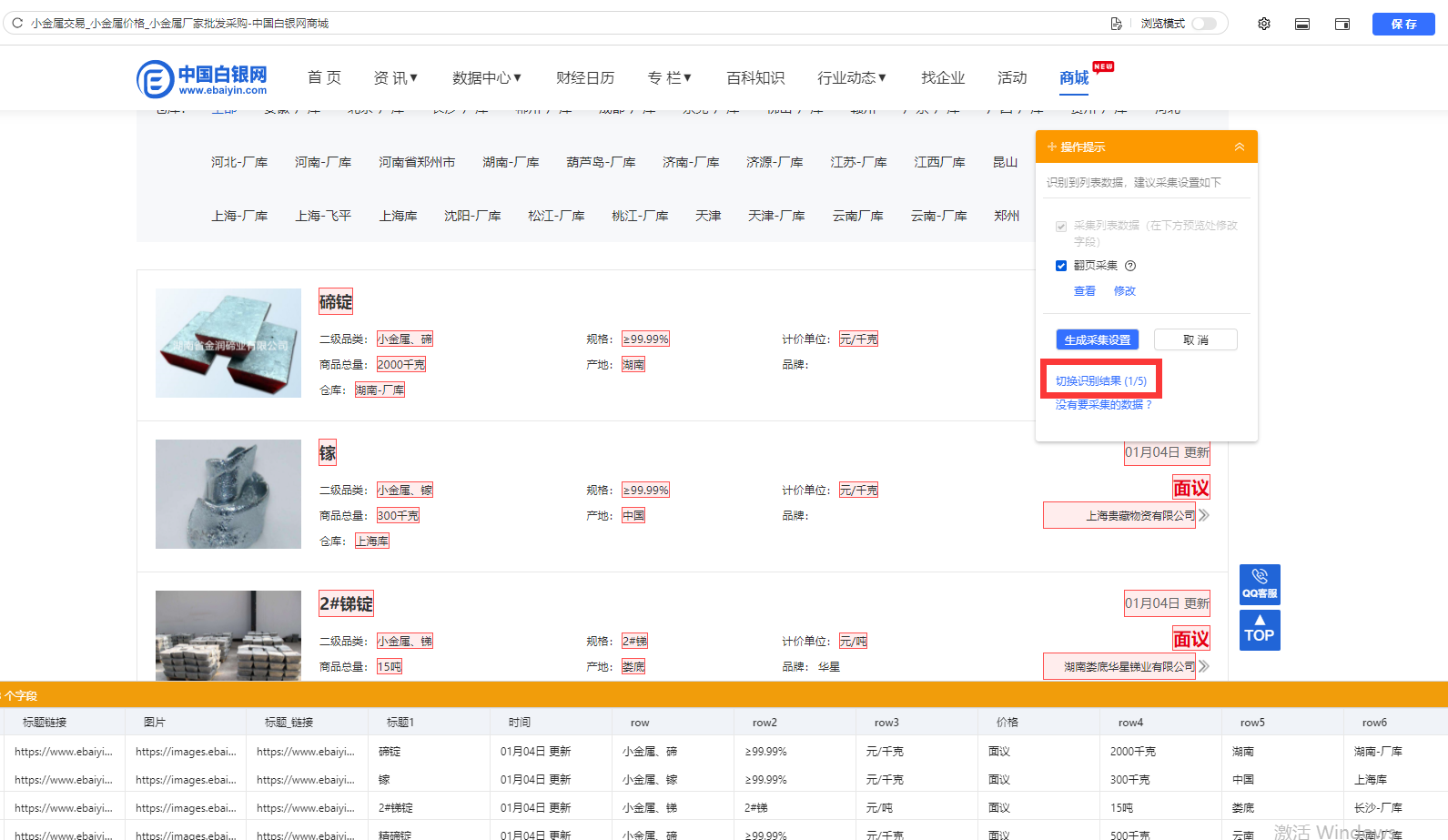Click the 切换识别结果 (1/5) link
Image resolution: width=1448 pixels, height=840 pixels.
click(1101, 380)
